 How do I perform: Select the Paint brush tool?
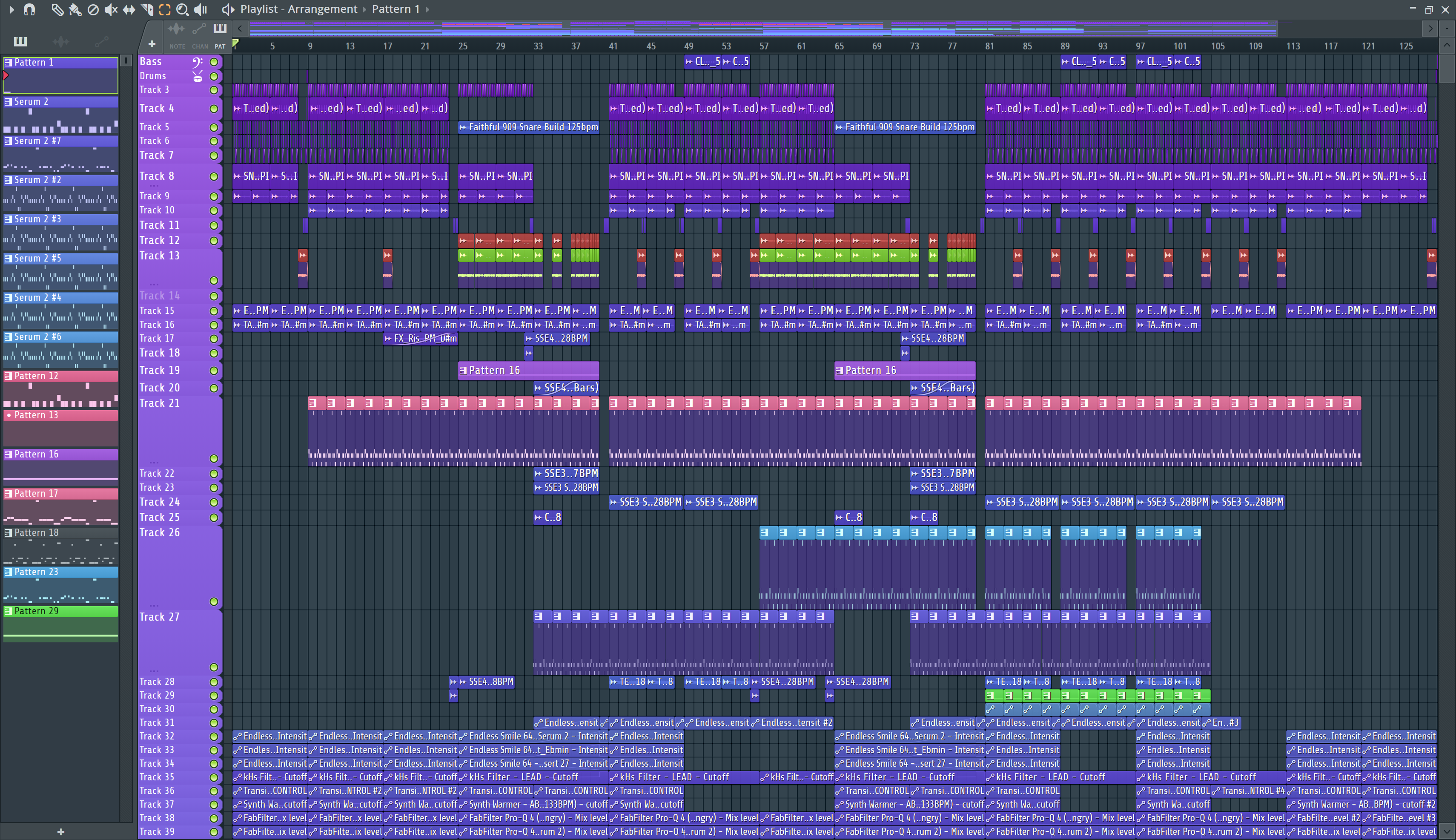coord(75,9)
